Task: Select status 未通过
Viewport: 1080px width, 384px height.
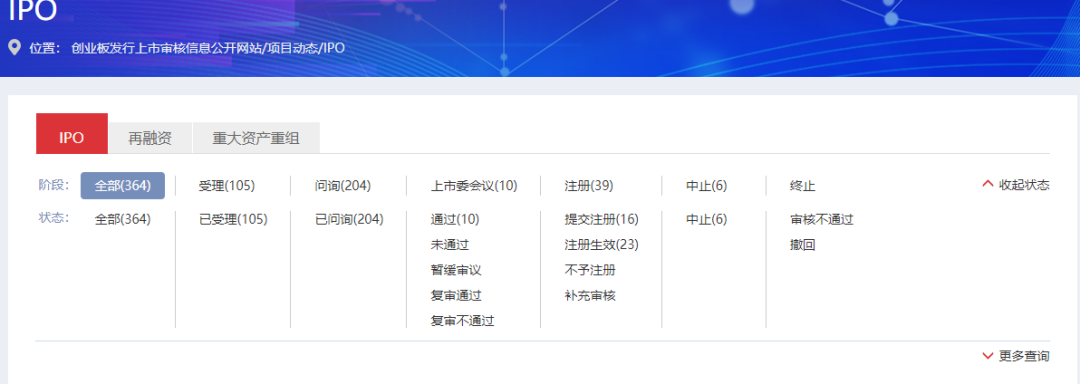Action: coord(450,245)
